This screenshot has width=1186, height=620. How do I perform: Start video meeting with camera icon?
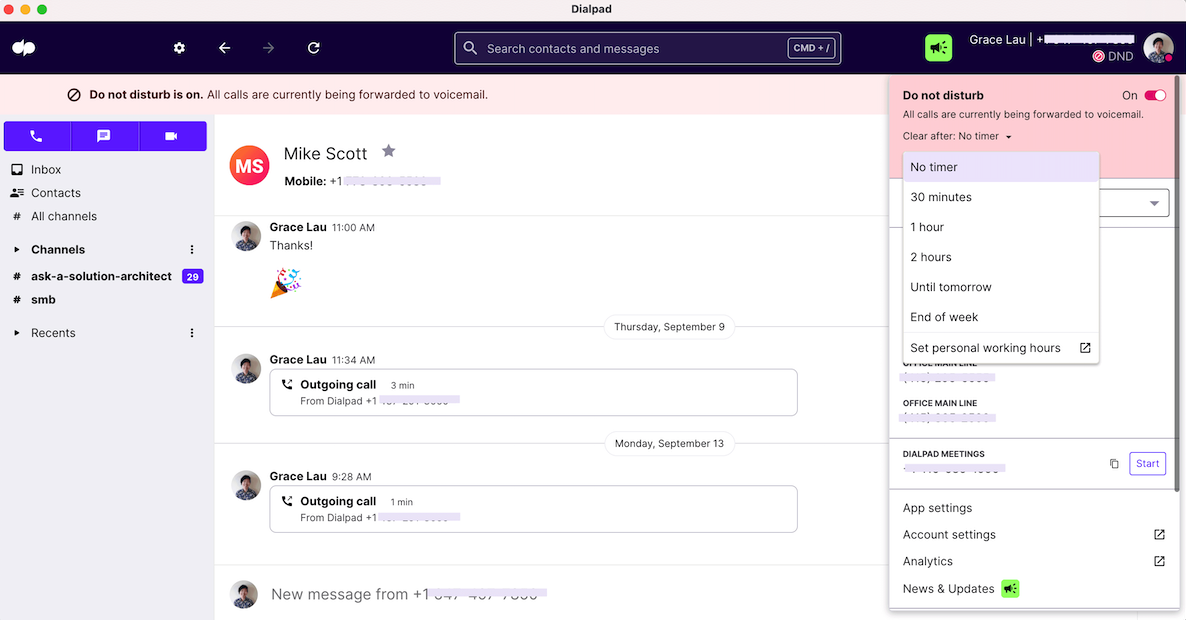tap(172, 136)
